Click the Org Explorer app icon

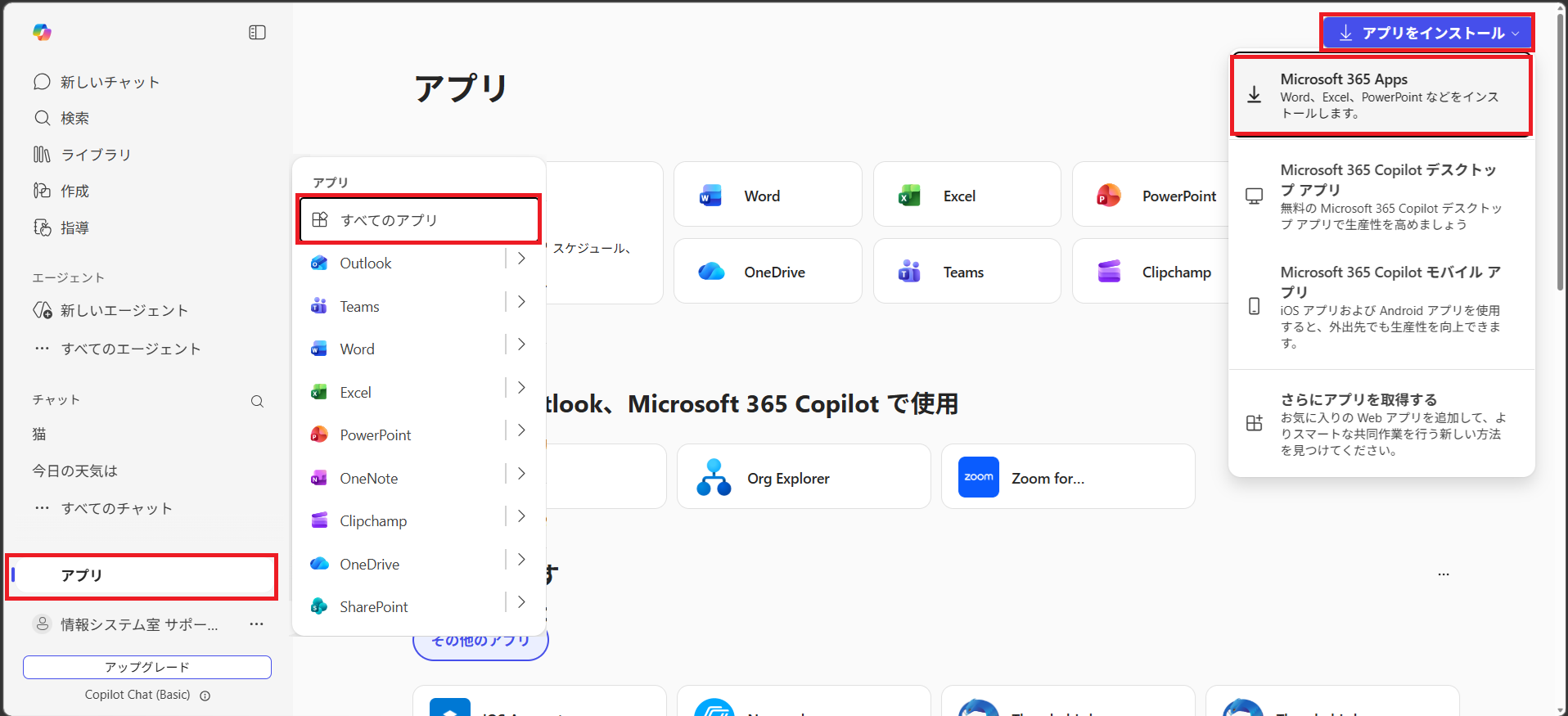click(x=714, y=478)
